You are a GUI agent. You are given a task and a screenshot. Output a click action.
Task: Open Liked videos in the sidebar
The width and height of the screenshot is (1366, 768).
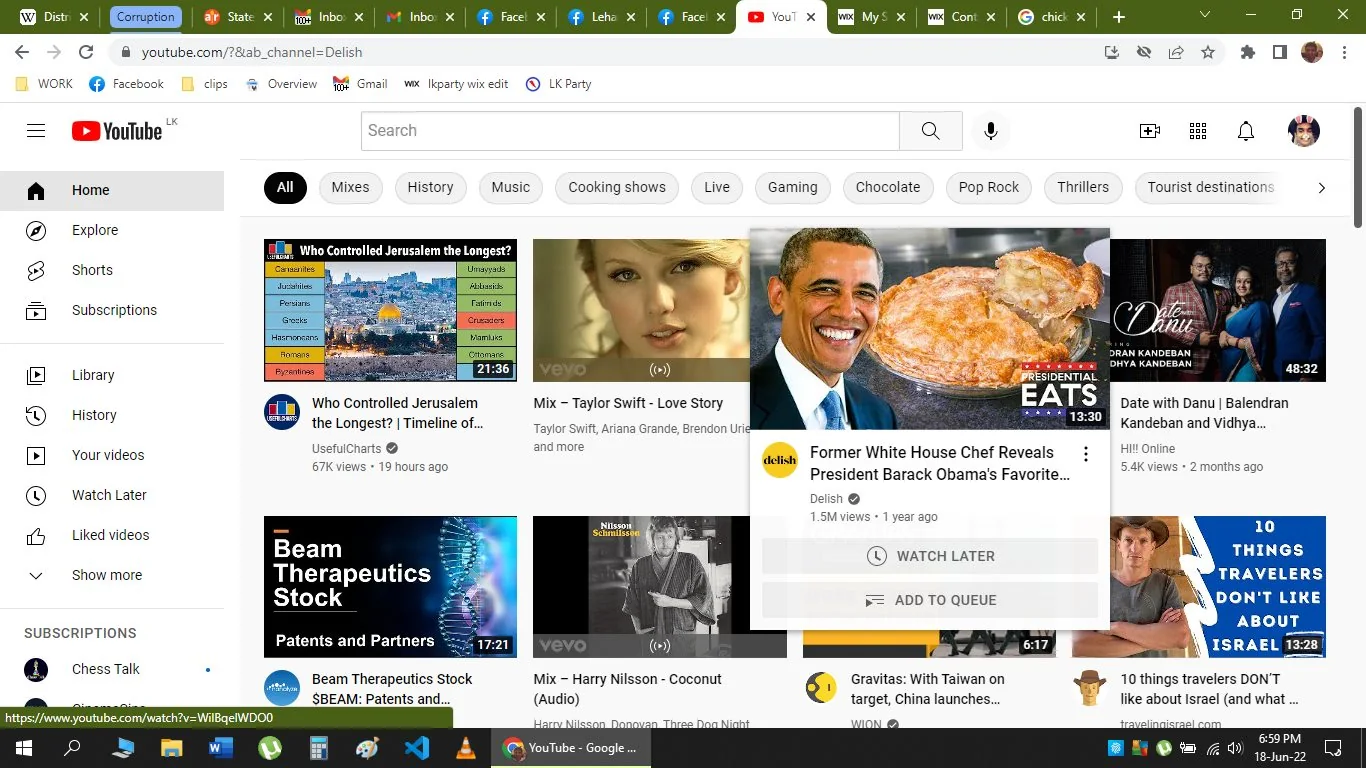(112, 535)
